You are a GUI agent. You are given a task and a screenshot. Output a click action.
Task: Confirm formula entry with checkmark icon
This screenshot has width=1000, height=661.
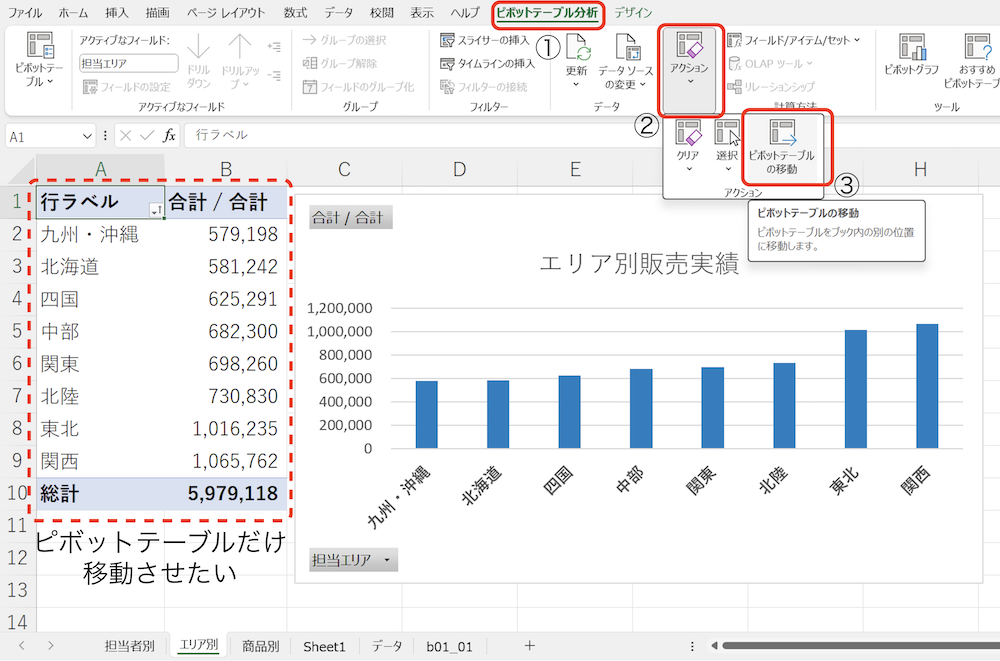147,135
